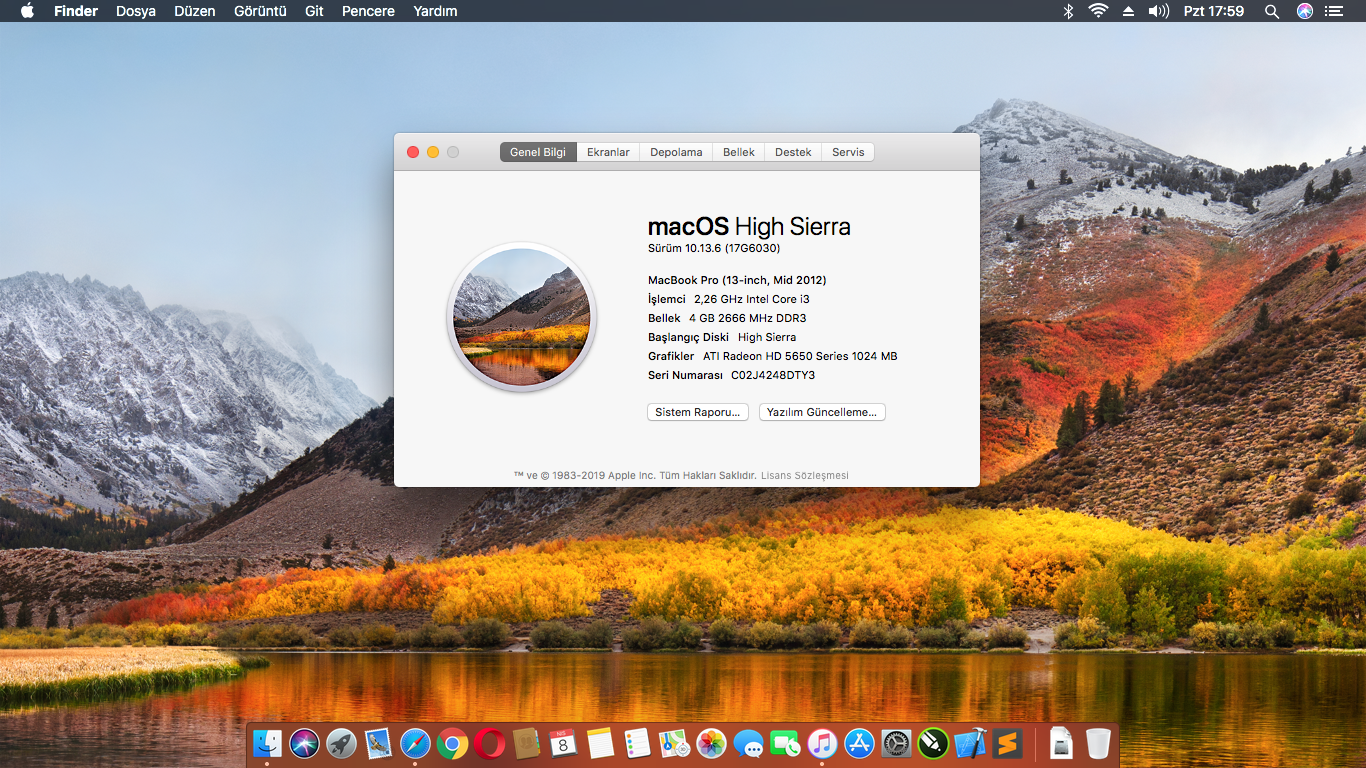This screenshot has width=1366, height=768.
Task: Click the Yazılım Güncelleme button
Action: (822, 412)
